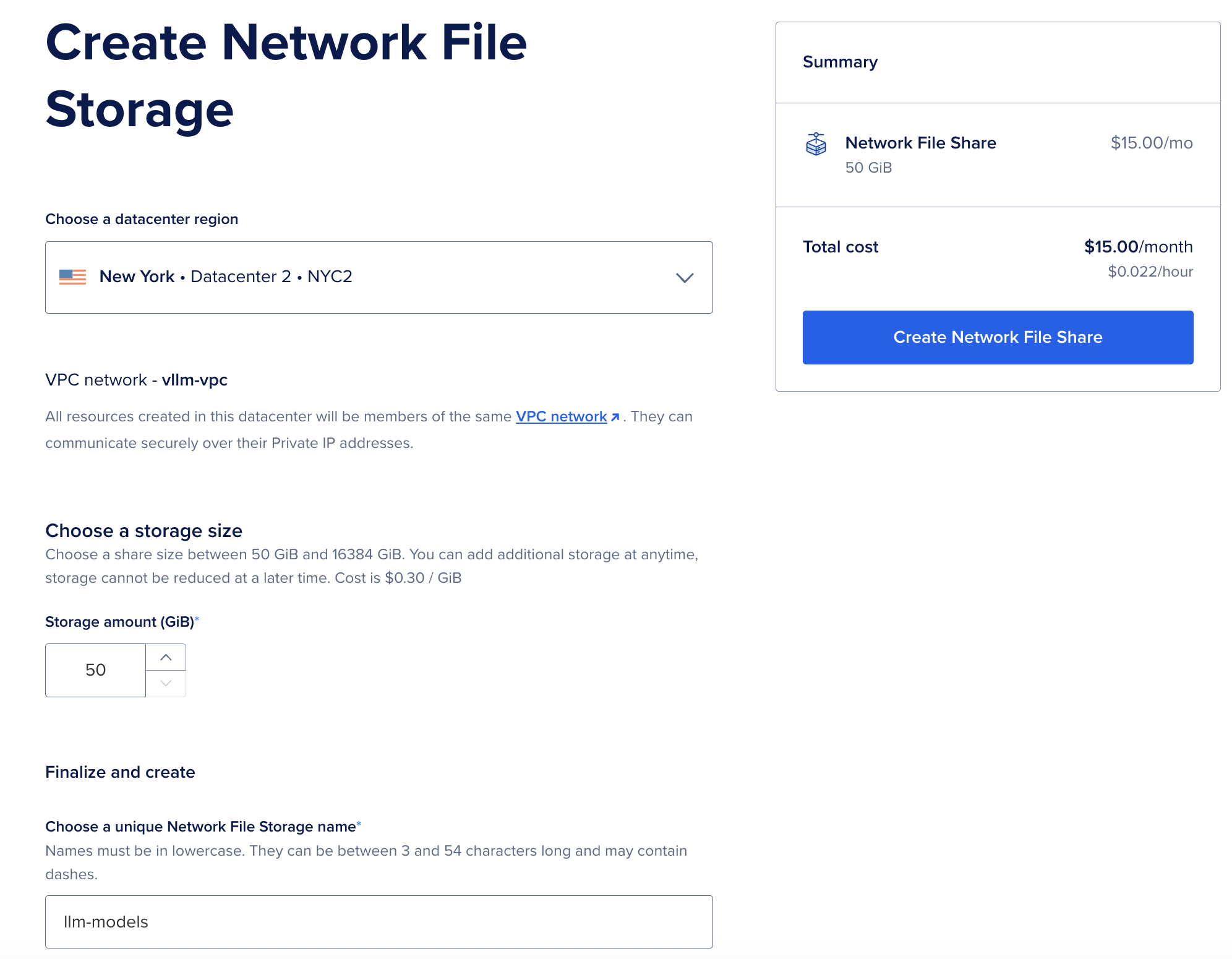Image resolution: width=1232 pixels, height=959 pixels.
Task: Click the Choose a unique Network File Storage name label
Action: pos(200,827)
